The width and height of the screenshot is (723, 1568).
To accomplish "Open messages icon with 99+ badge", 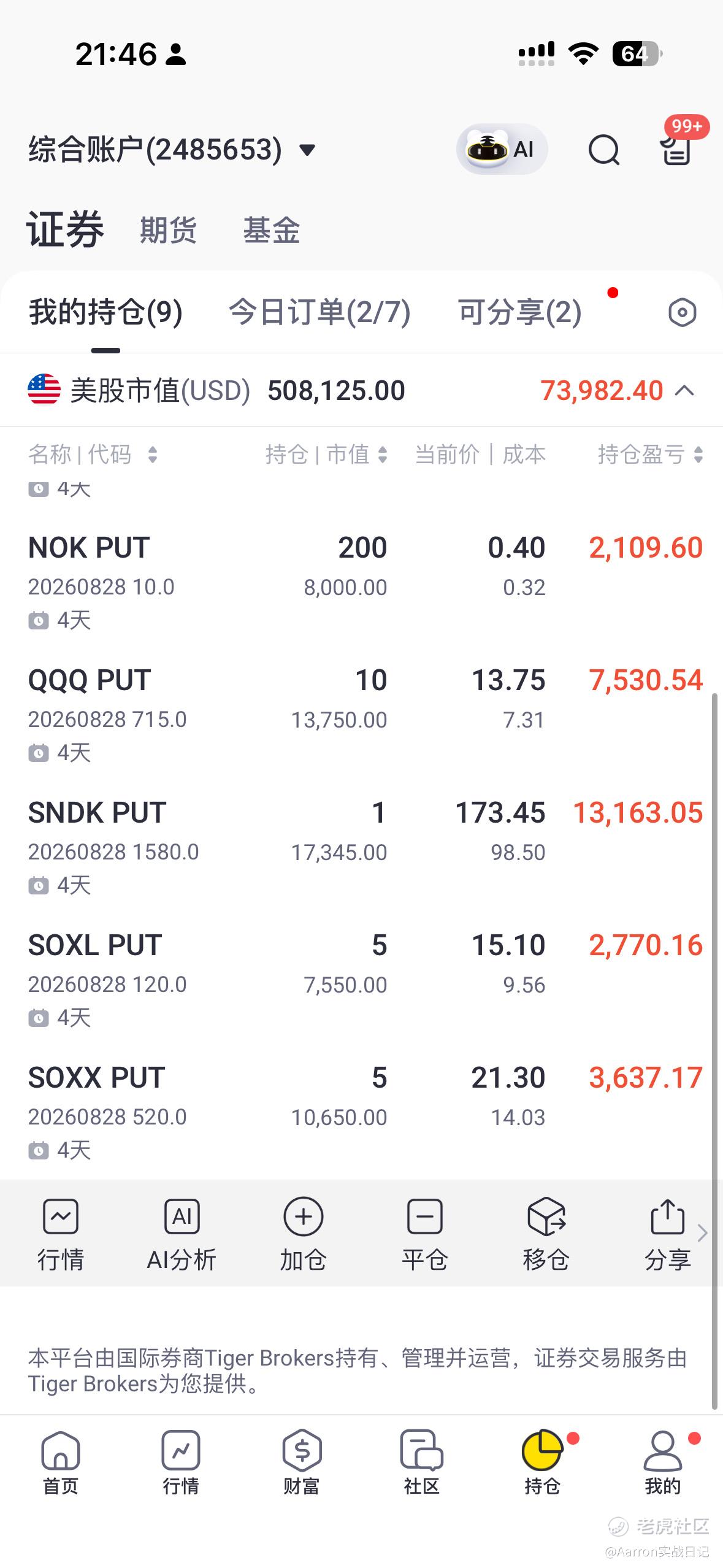I will coord(676,149).
